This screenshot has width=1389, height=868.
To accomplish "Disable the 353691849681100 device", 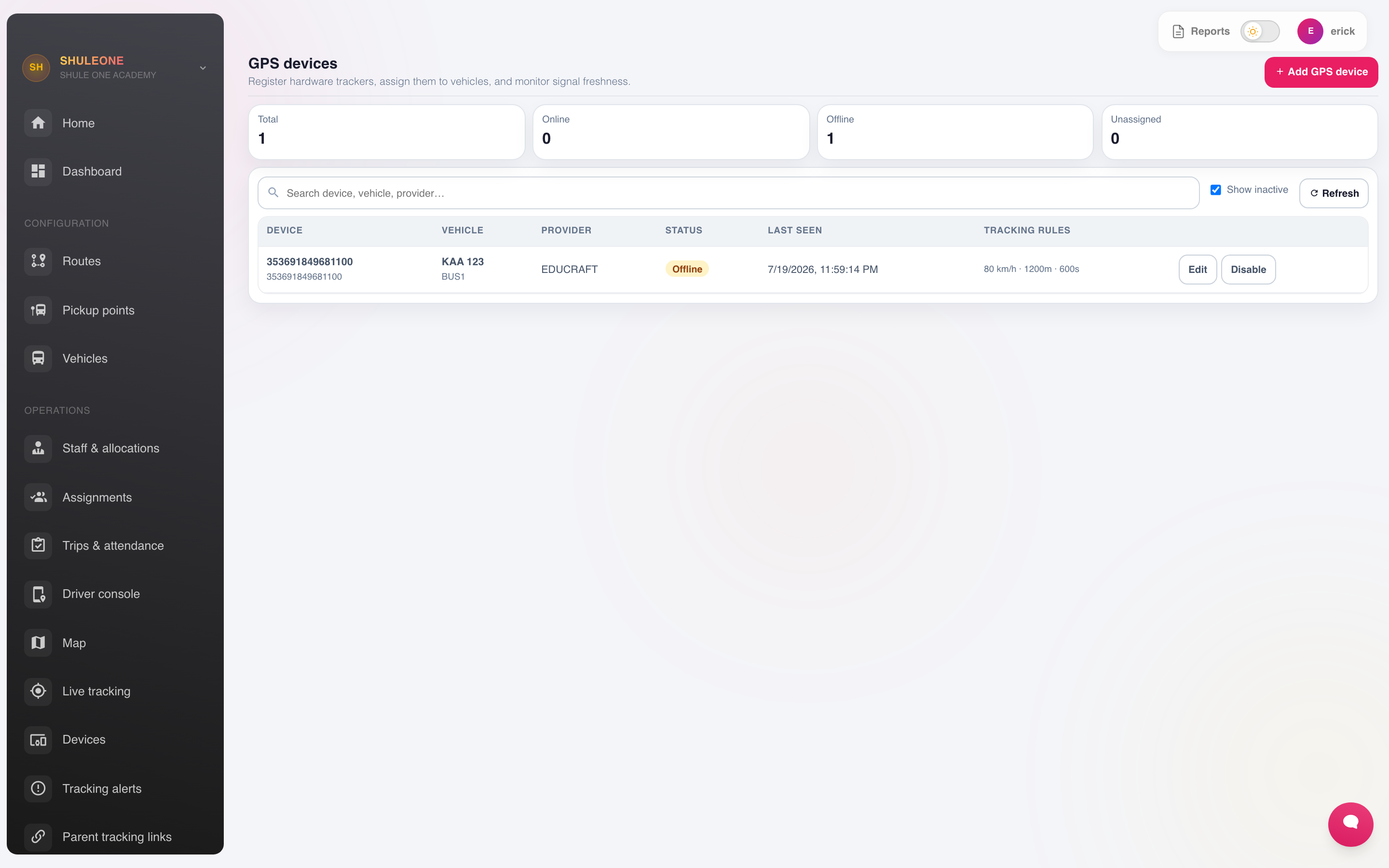I will 1248,269.
